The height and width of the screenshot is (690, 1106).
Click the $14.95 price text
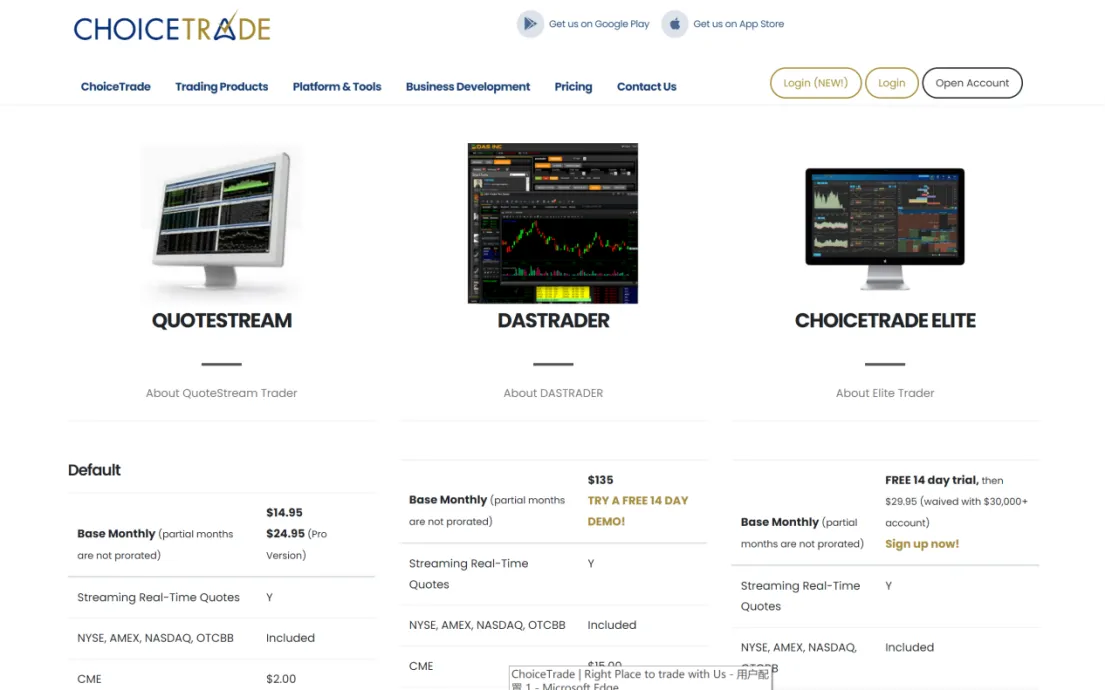pos(284,513)
